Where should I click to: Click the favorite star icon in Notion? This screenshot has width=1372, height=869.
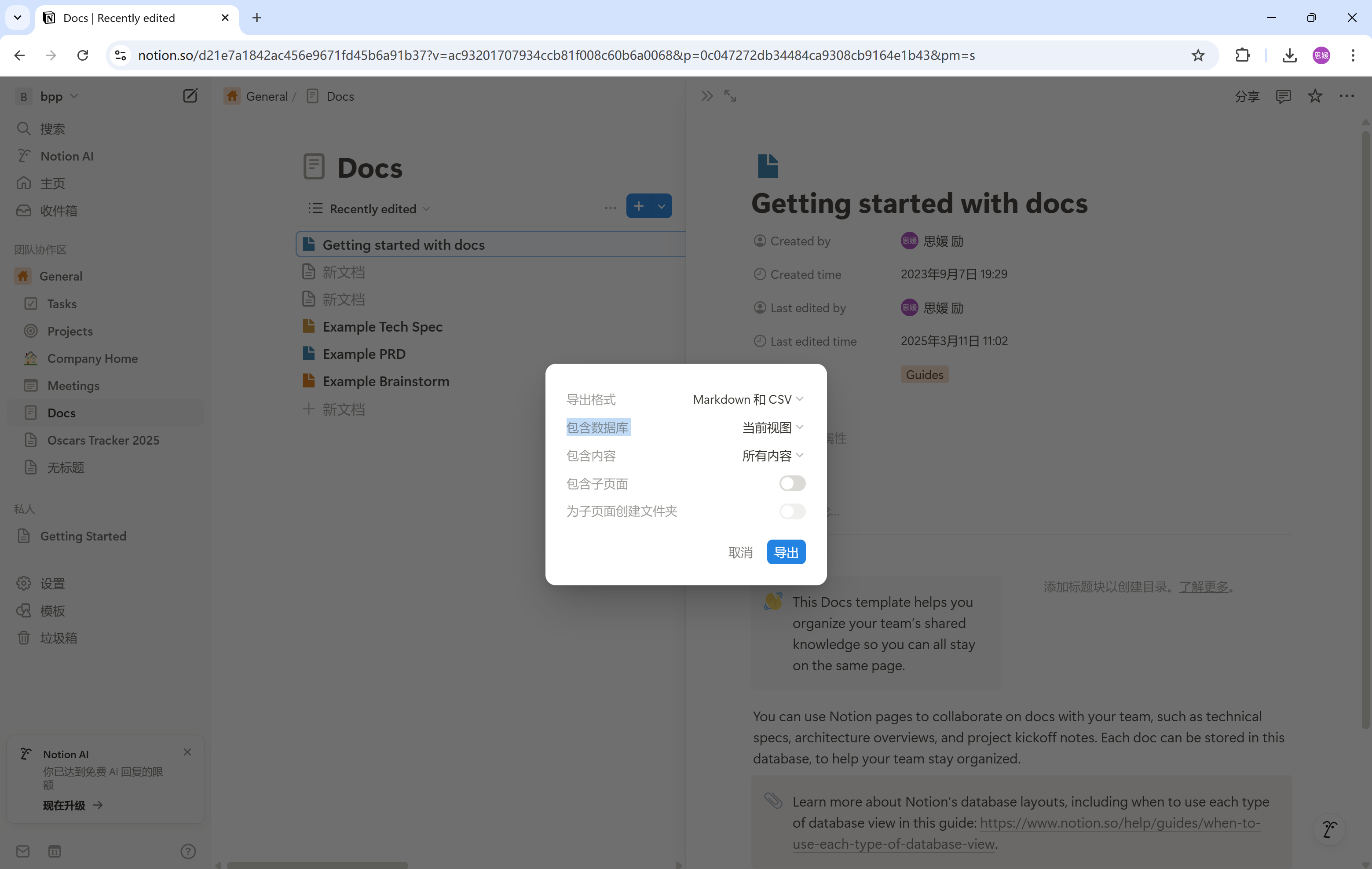click(1314, 96)
